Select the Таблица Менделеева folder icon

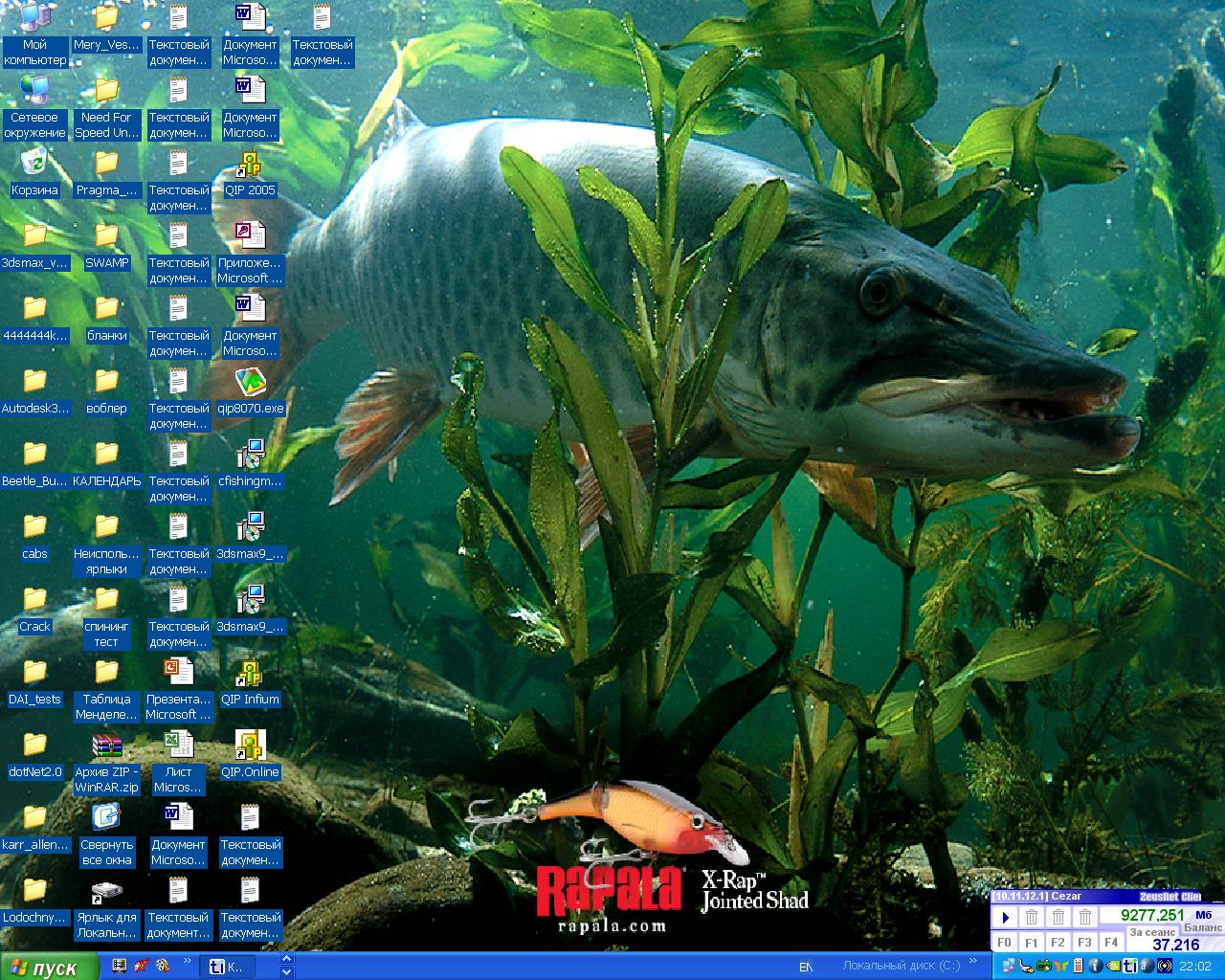(x=106, y=674)
